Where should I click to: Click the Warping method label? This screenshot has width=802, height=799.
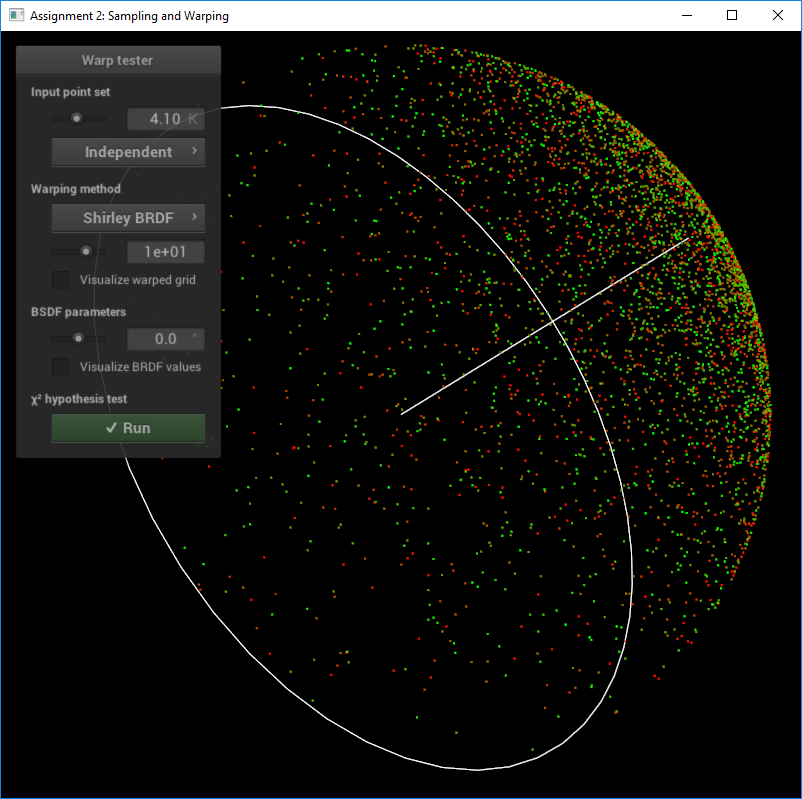pyautogui.click(x=76, y=189)
